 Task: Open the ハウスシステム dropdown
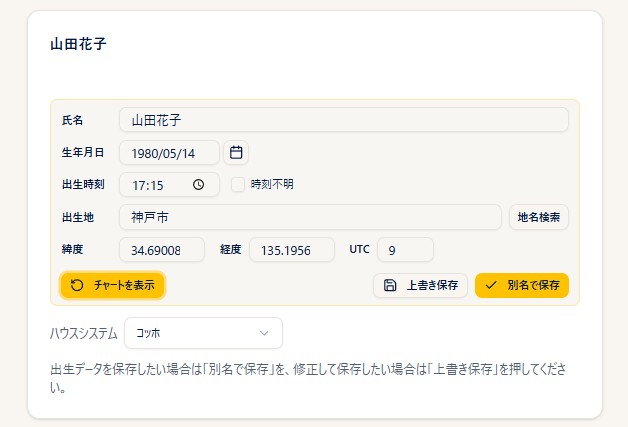tap(203, 333)
